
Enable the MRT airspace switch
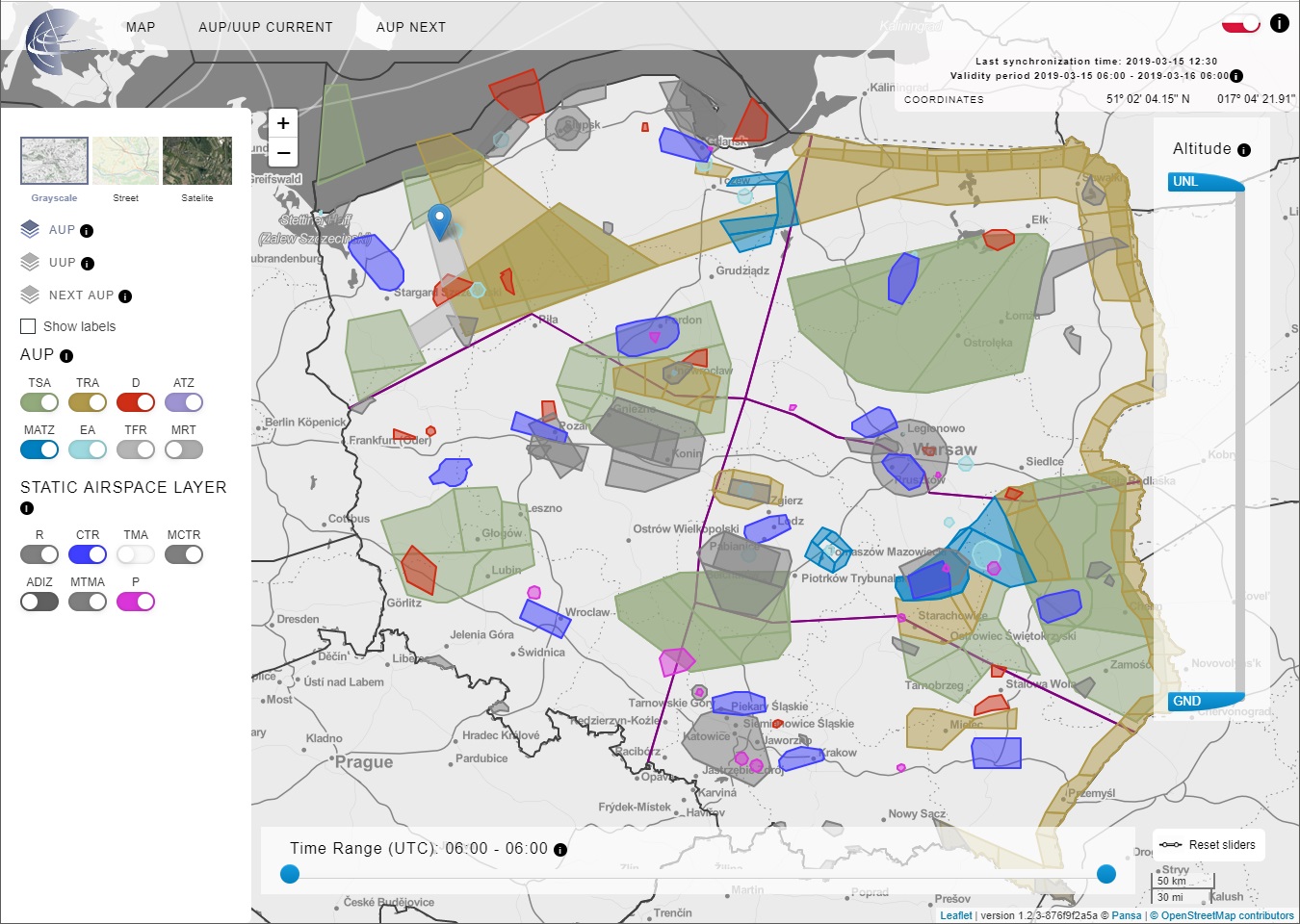[184, 449]
